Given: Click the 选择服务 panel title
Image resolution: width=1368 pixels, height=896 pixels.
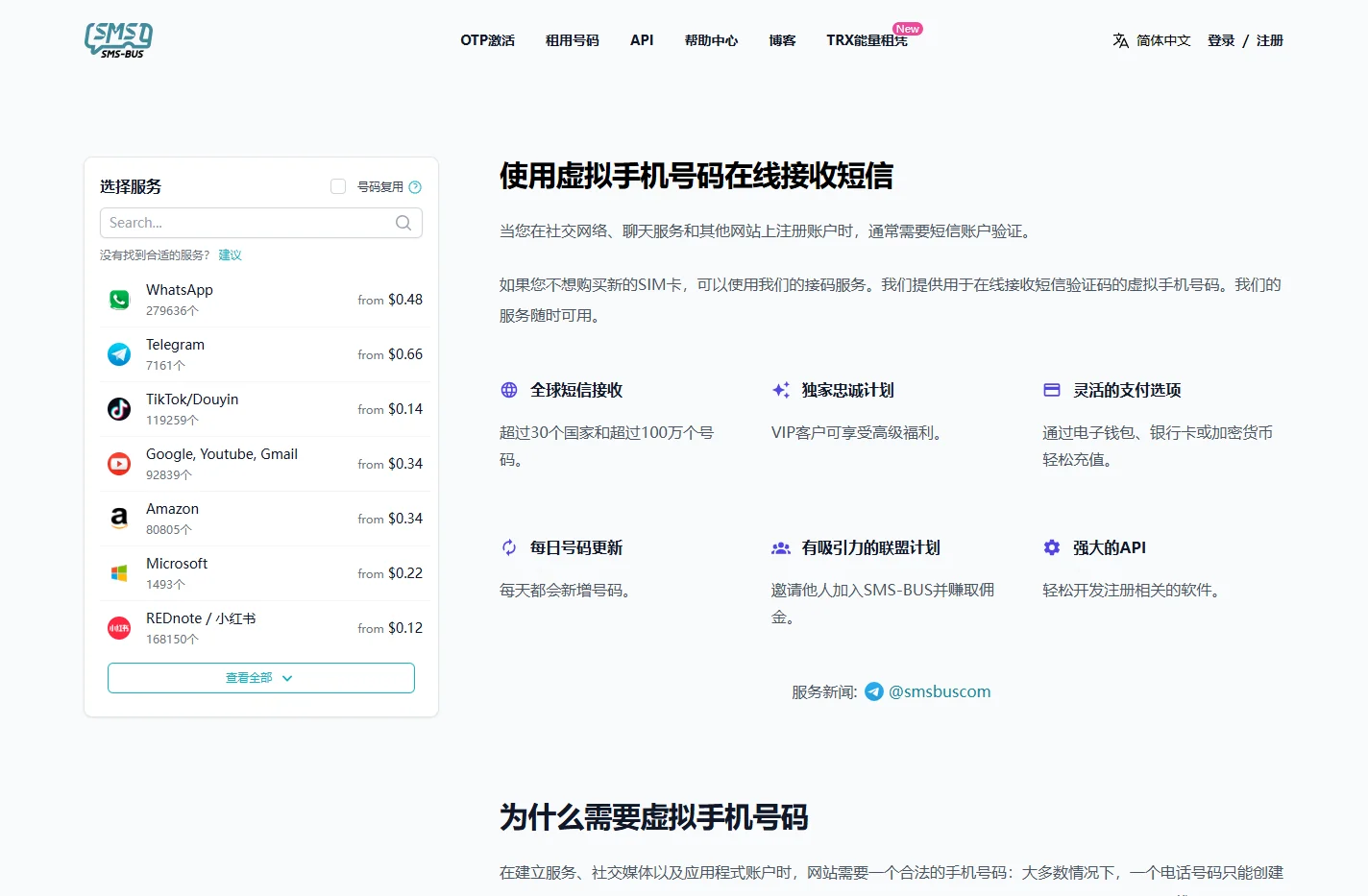Looking at the screenshot, I should click(x=131, y=186).
